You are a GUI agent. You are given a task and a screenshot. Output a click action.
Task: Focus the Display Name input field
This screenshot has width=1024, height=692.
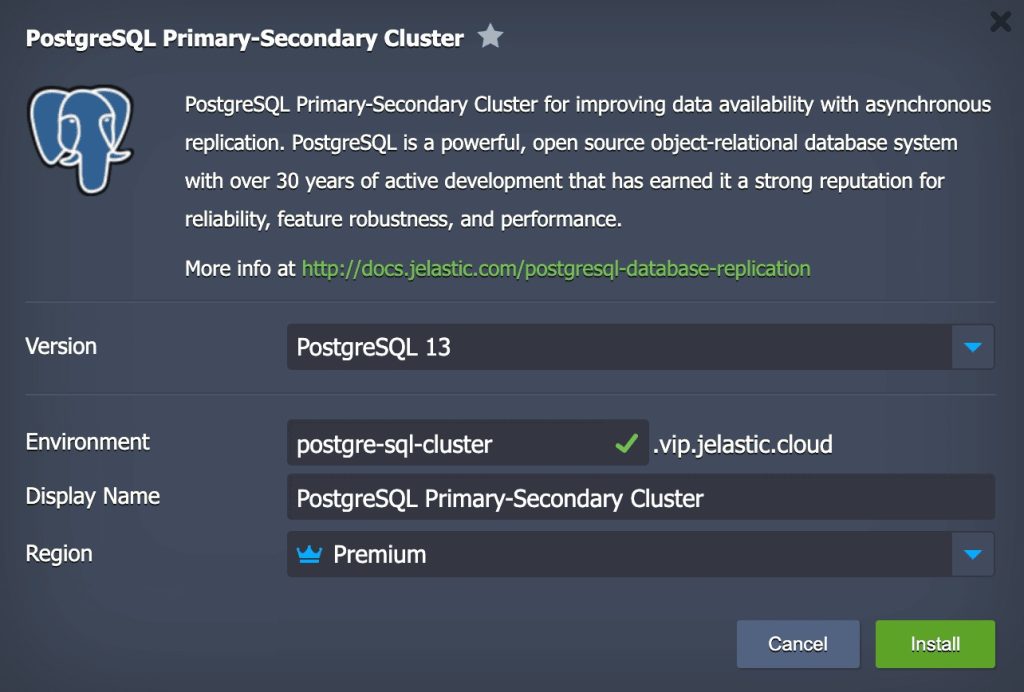[x=641, y=498]
